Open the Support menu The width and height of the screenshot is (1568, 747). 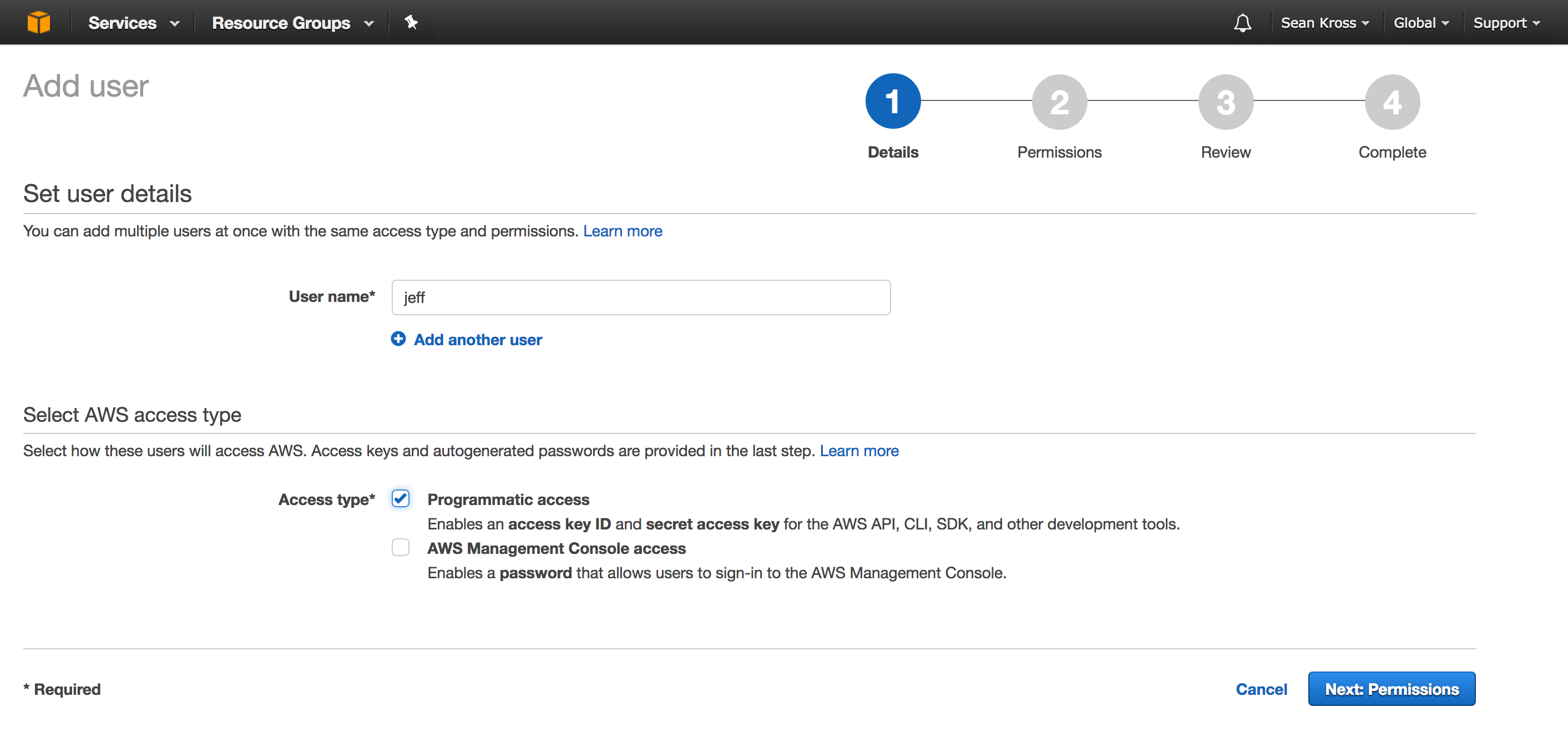click(1506, 23)
